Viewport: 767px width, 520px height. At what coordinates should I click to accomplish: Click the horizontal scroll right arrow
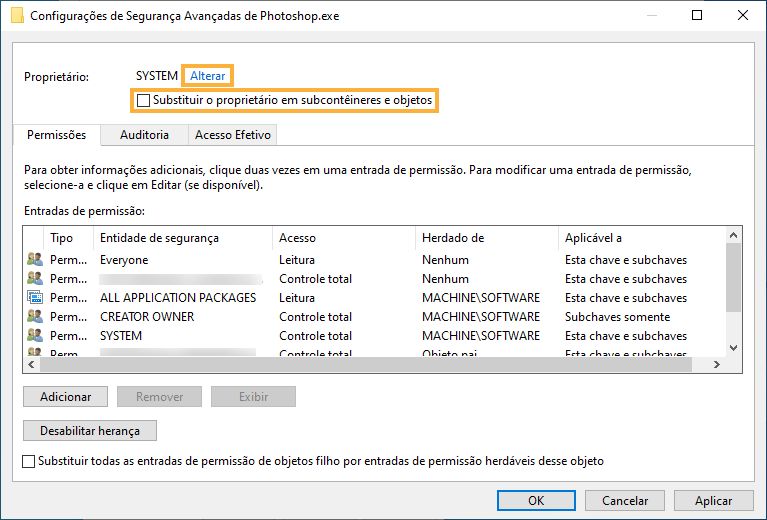(x=717, y=364)
